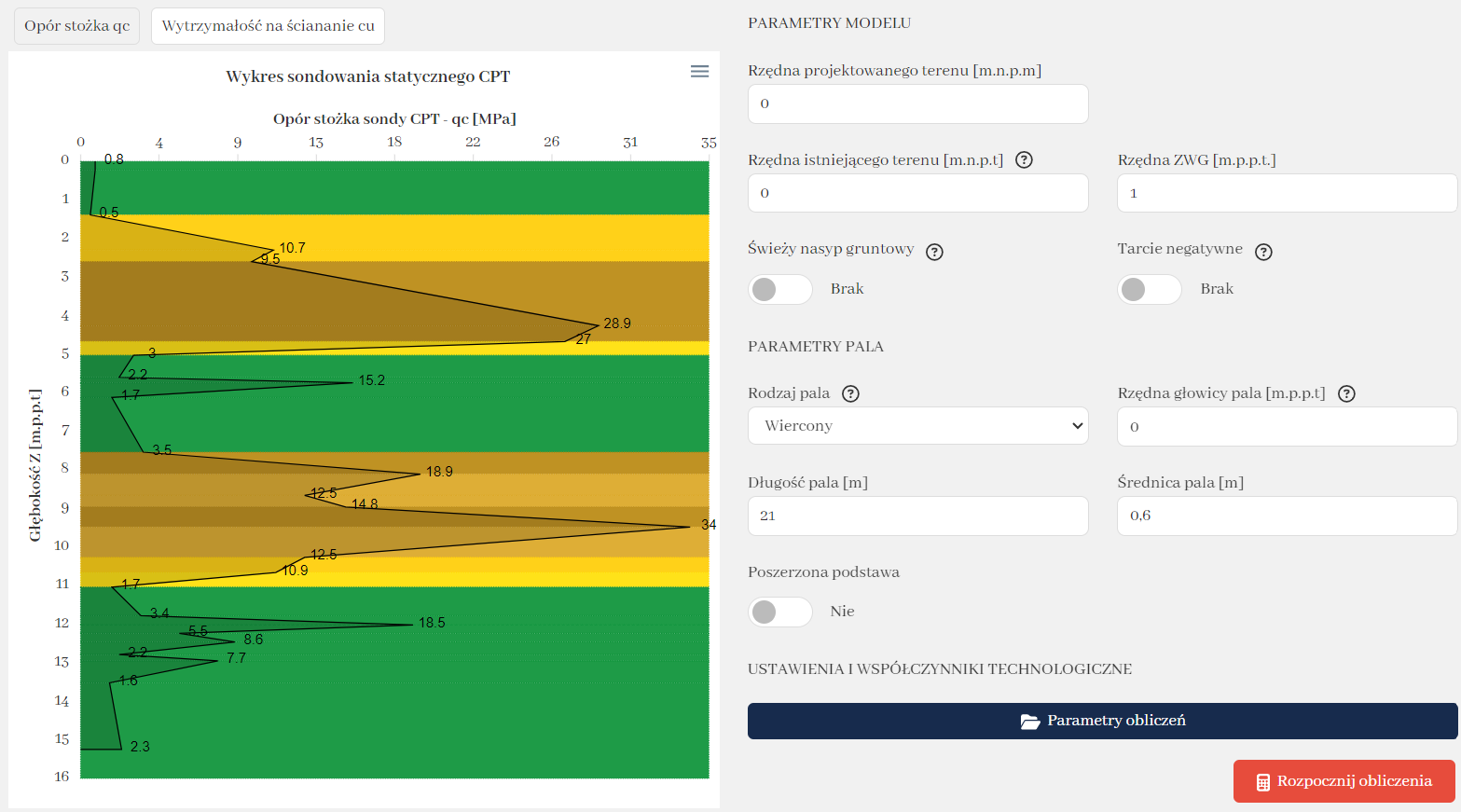Focus the Rzędna projektowanego terenu field

point(917,103)
